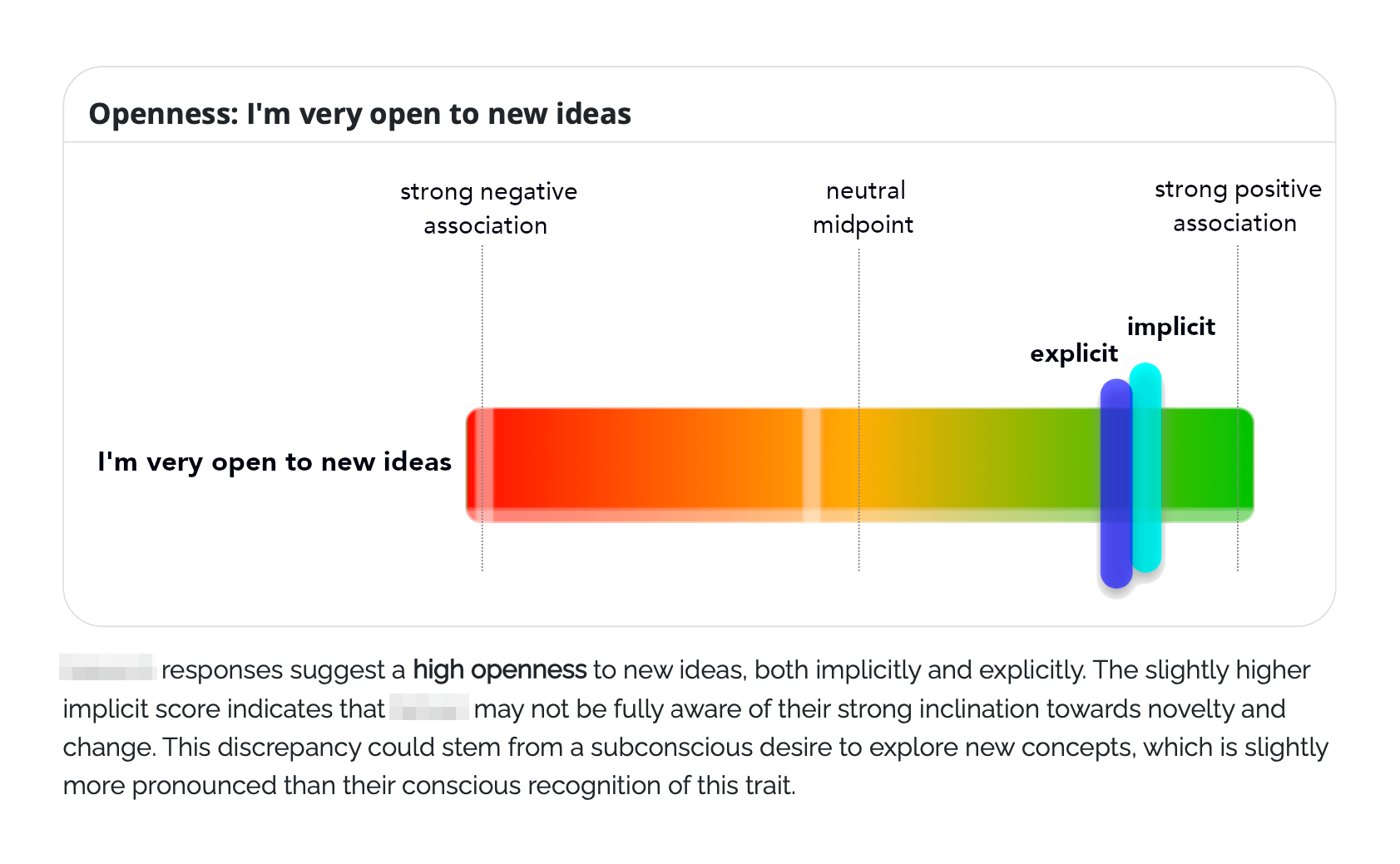Image resolution: width=1400 pixels, height=864 pixels.
Task: Click the 'strong negative association' label
Action: pyautogui.click(x=488, y=208)
